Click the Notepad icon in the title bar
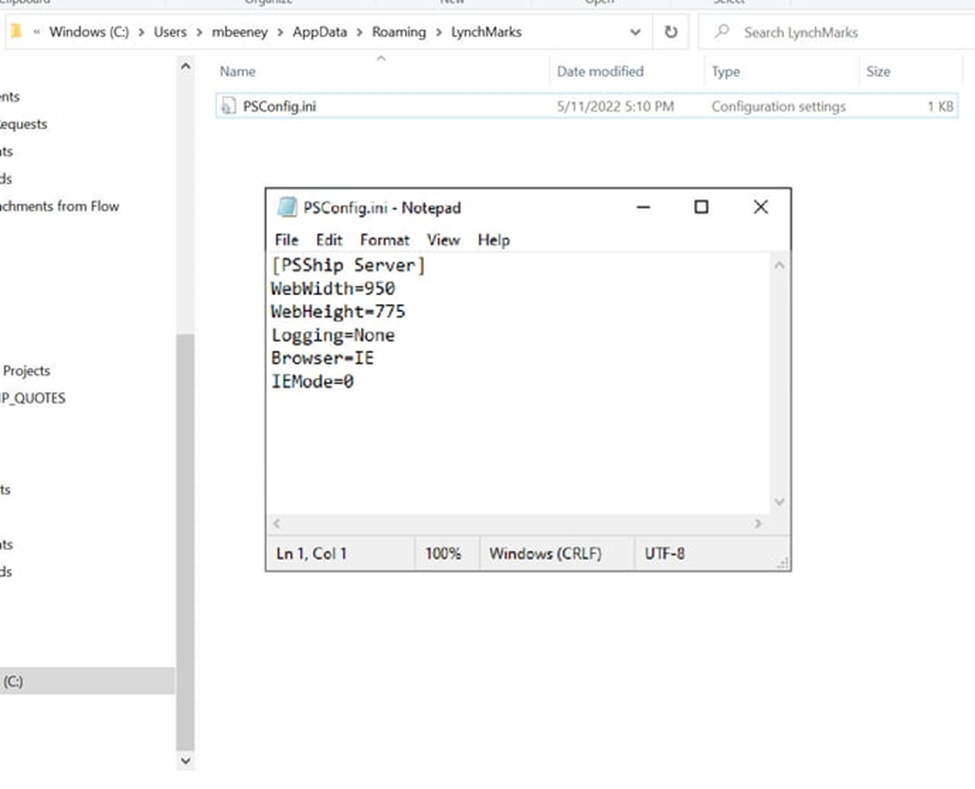The image size is (975, 789). click(x=284, y=207)
